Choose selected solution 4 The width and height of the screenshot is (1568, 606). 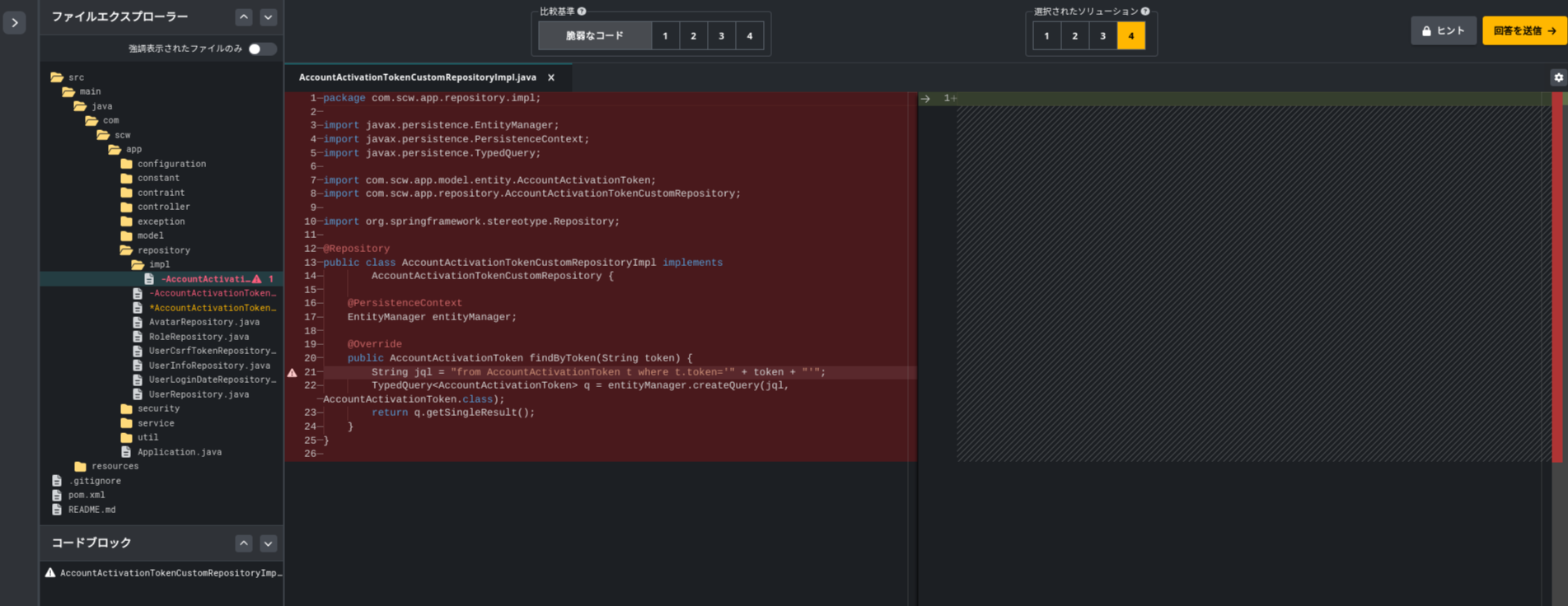[x=1131, y=36]
